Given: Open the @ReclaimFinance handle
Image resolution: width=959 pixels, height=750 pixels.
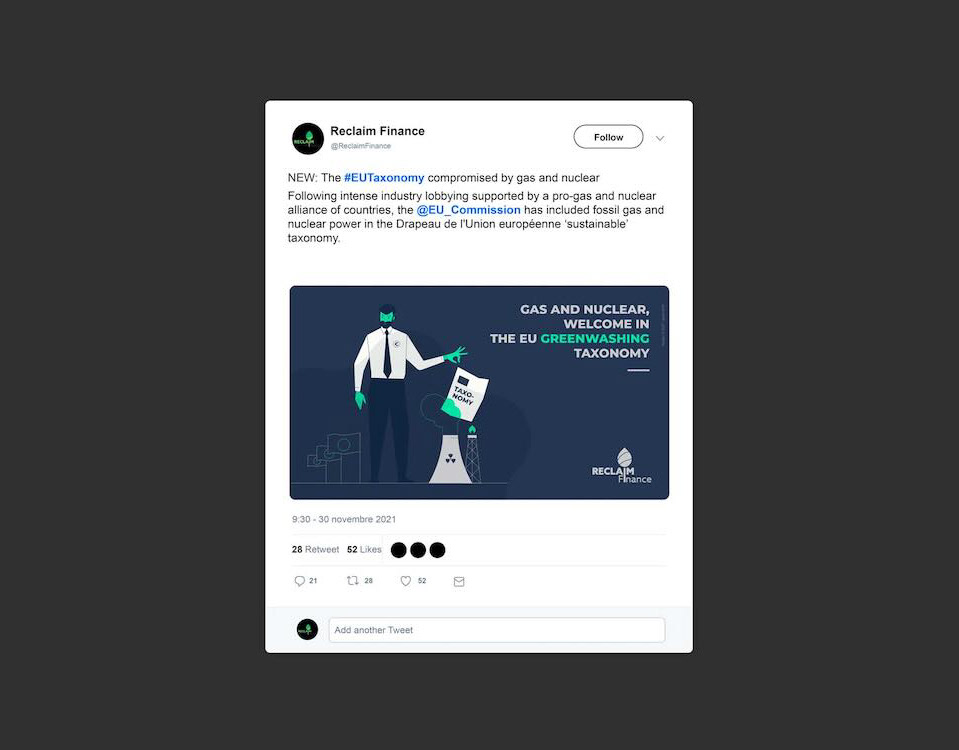Looking at the screenshot, I should pos(361,146).
